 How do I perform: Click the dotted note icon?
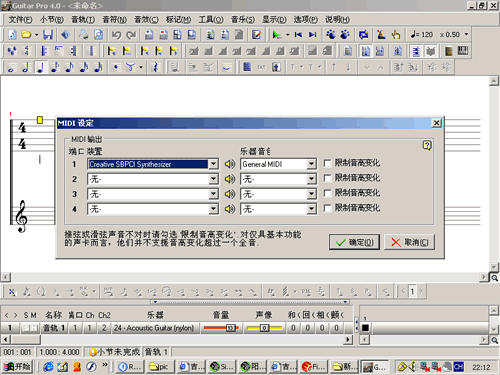click(116, 67)
